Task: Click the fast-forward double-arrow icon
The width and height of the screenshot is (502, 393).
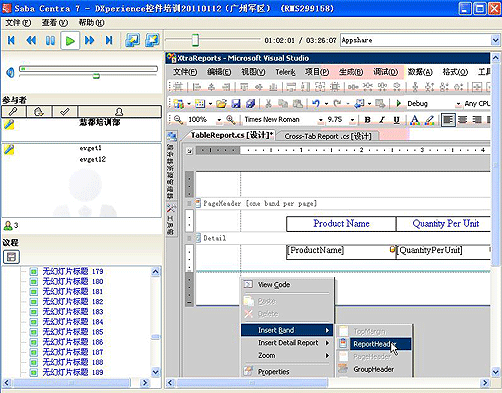Action: (x=89, y=41)
